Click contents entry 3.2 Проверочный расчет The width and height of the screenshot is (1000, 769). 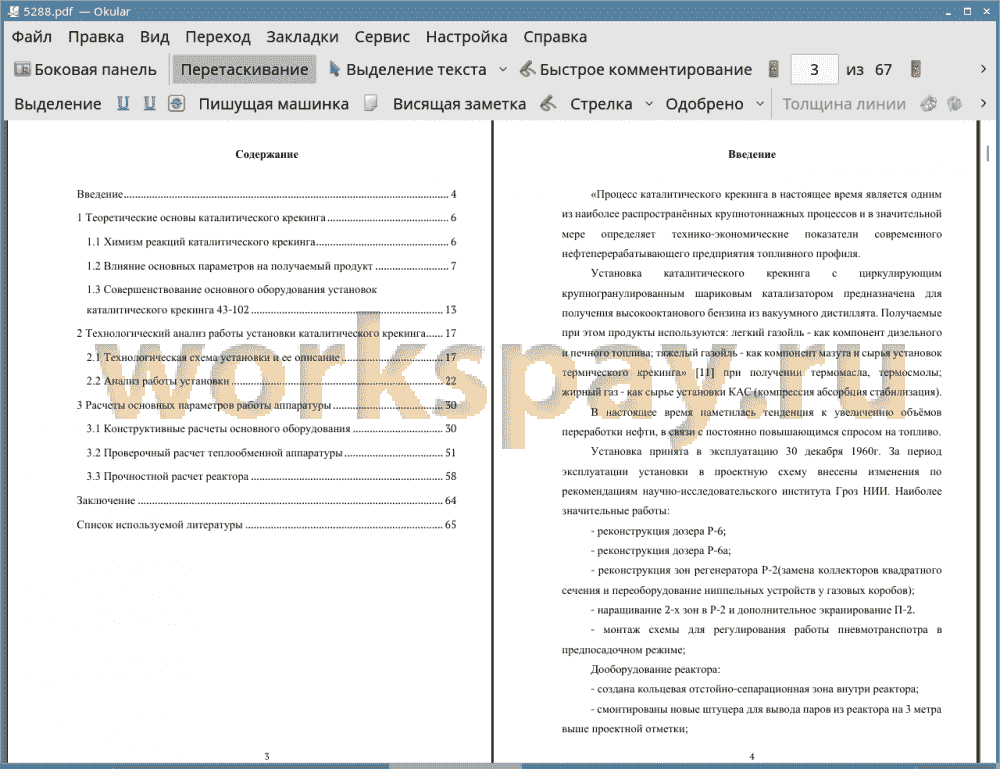tap(272, 453)
